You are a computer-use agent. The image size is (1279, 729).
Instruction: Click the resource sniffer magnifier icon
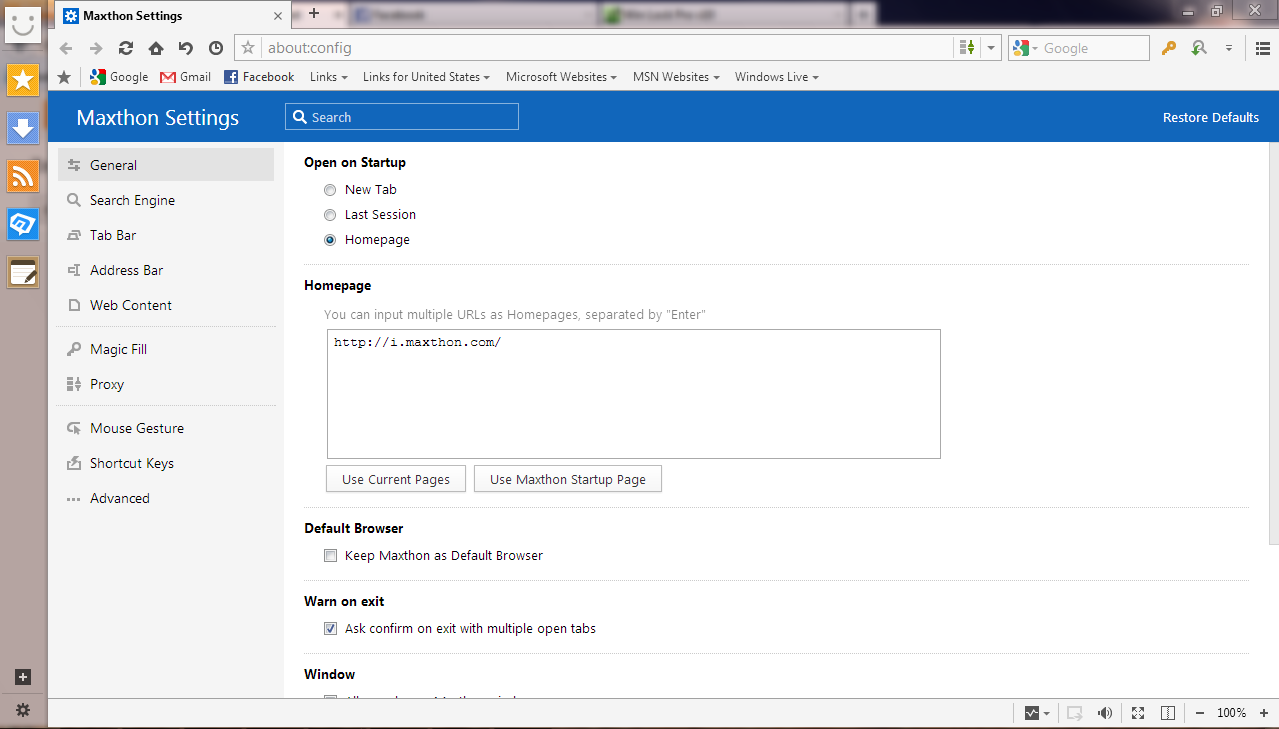(1199, 48)
